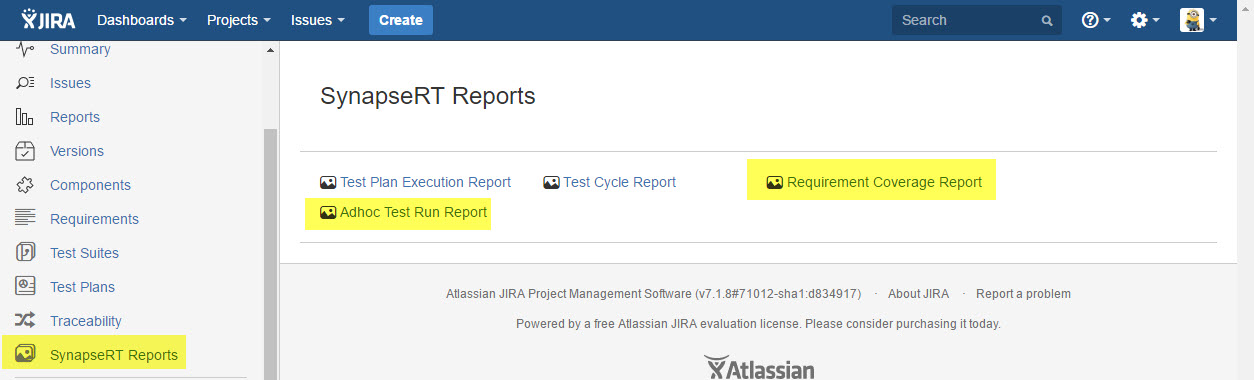Select the Reports bar chart icon
Viewport: 1254px width, 380px height.
(x=26, y=117)
